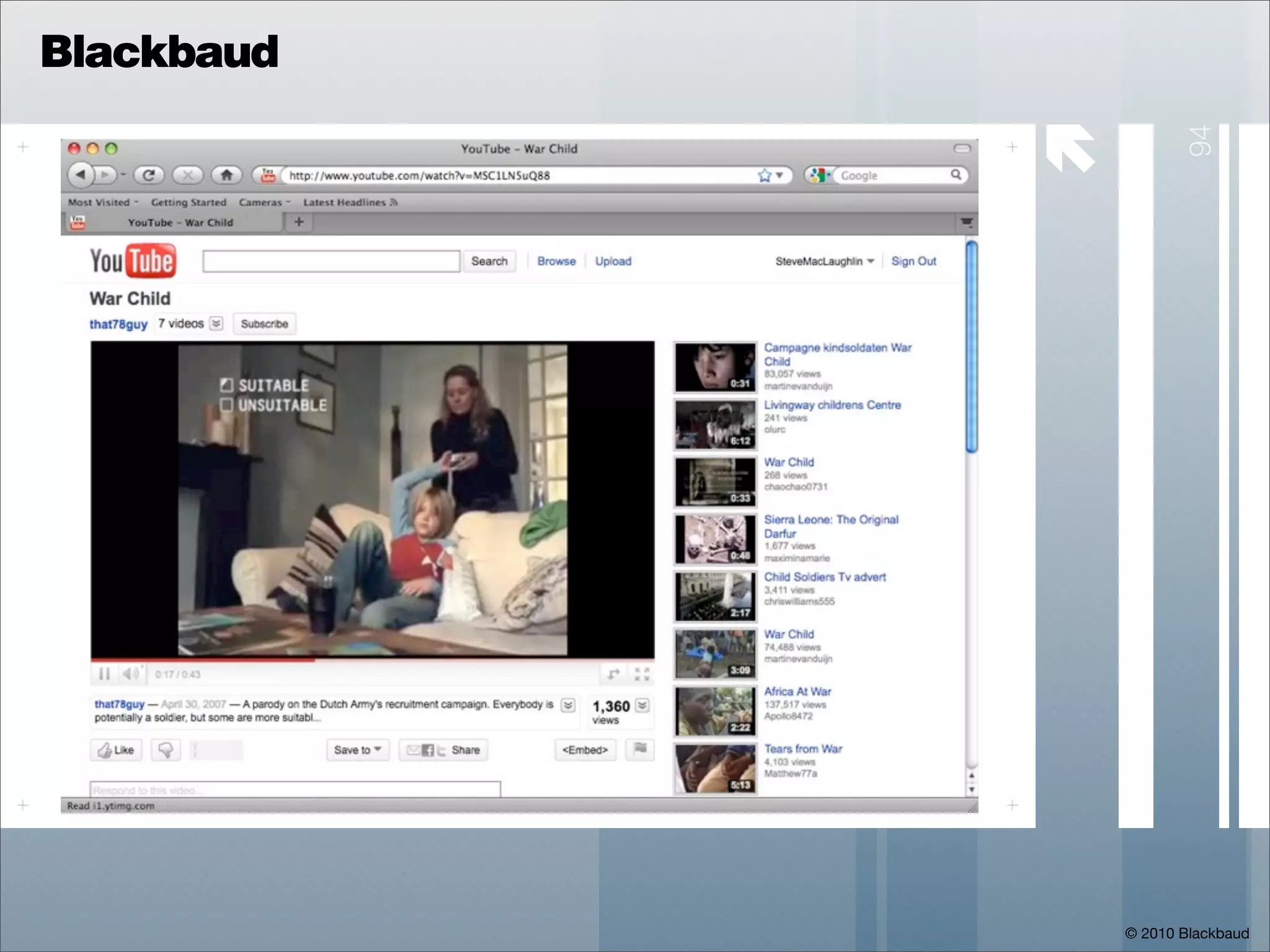This screenshot has height=952, width=1270.
Task: Bookmark this page with the star icon
Action: tap(764, 175)
